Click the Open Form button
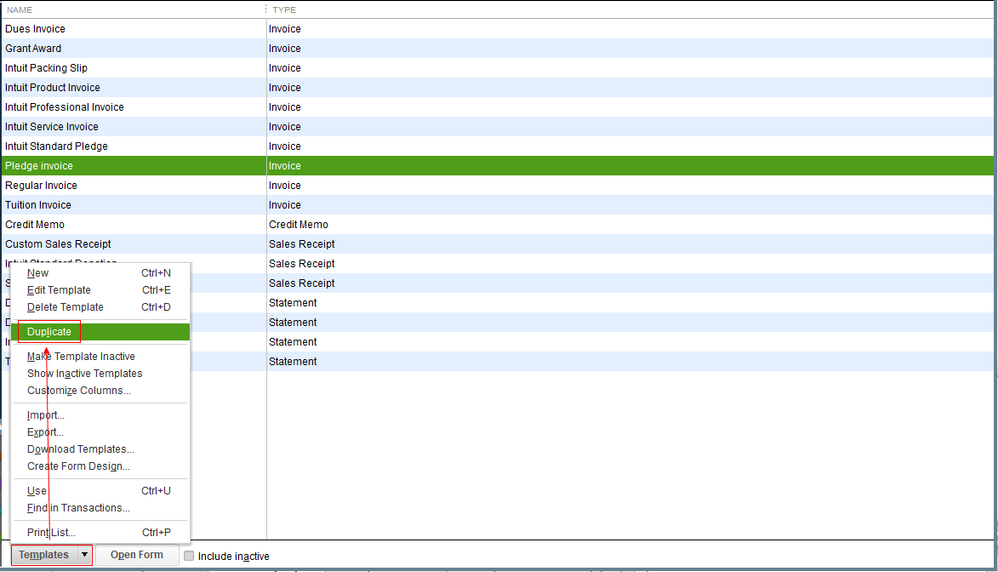The image size is (998, 572). (137, 555)
